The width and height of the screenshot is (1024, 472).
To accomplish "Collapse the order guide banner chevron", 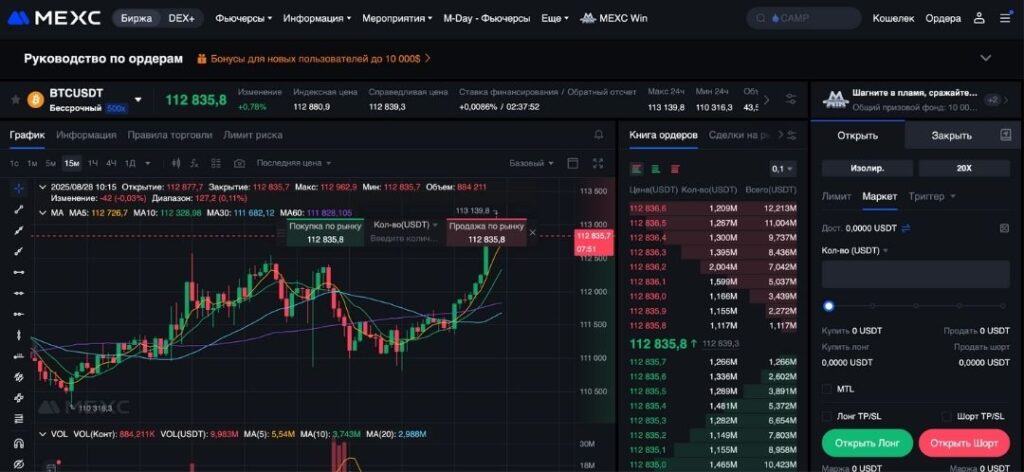I will (x=985, y=58).
